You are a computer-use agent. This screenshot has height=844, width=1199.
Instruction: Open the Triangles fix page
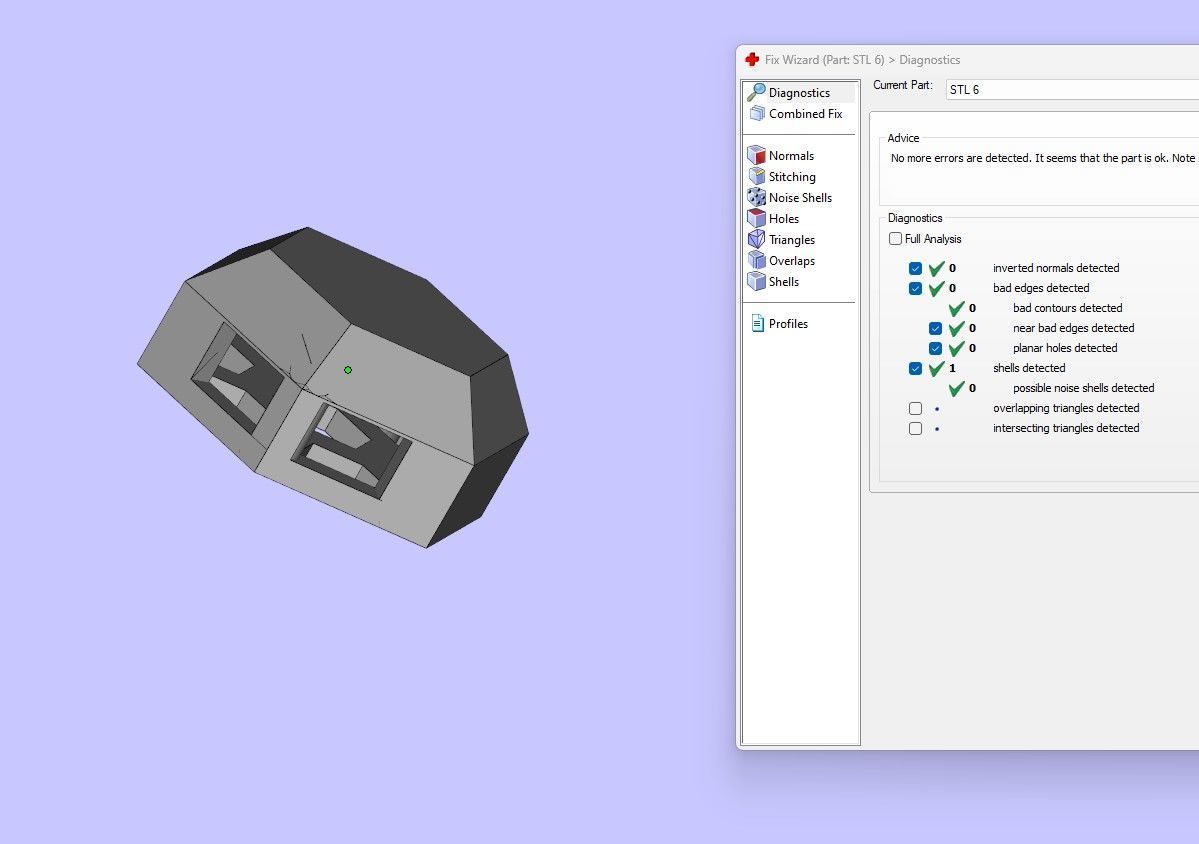click(x=791, y=239)
